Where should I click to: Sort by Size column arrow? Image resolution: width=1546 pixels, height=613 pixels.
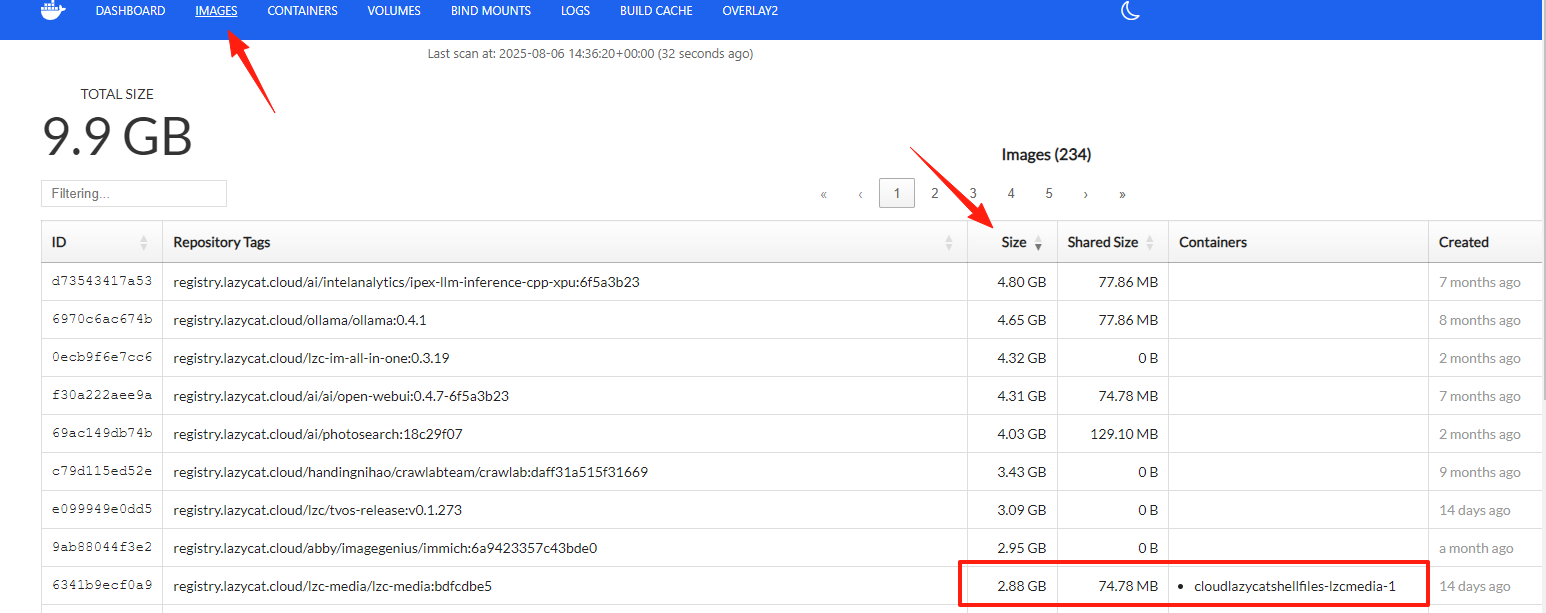pos(1038,243)
